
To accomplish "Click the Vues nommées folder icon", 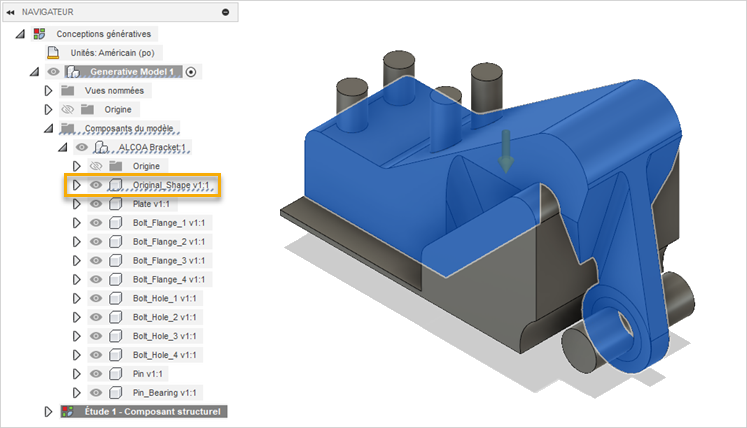I will [x=68, y=91].
